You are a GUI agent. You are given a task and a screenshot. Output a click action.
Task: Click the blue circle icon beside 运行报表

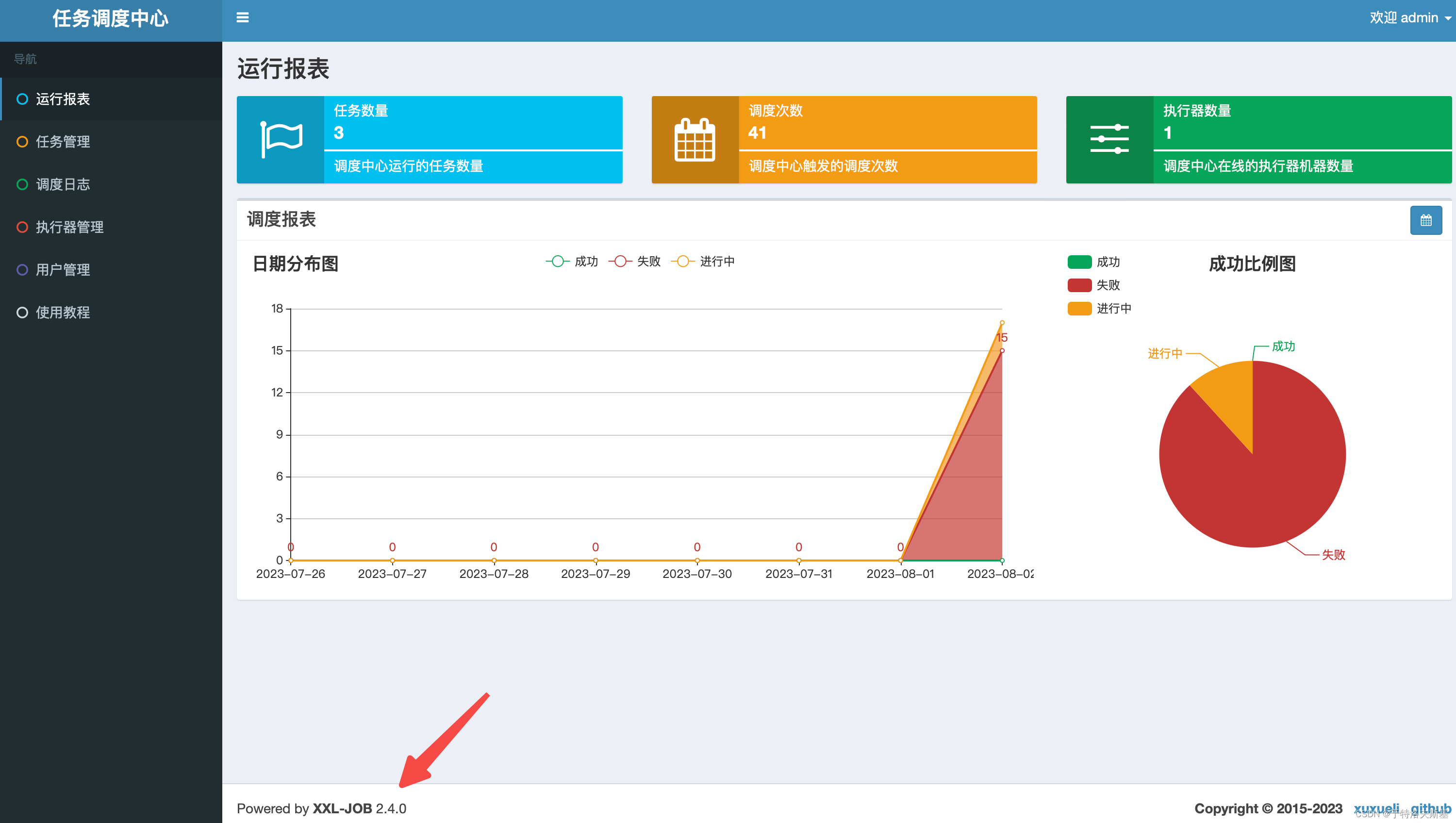tap(22, 99)
